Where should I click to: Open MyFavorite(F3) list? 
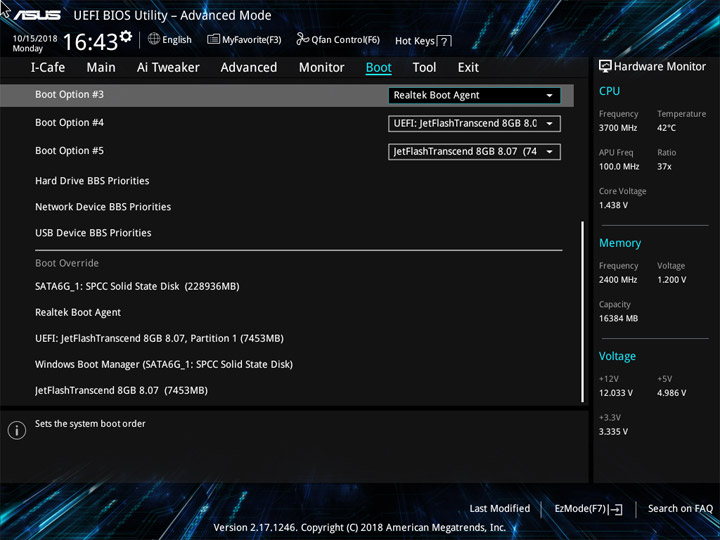pos(244,40)
